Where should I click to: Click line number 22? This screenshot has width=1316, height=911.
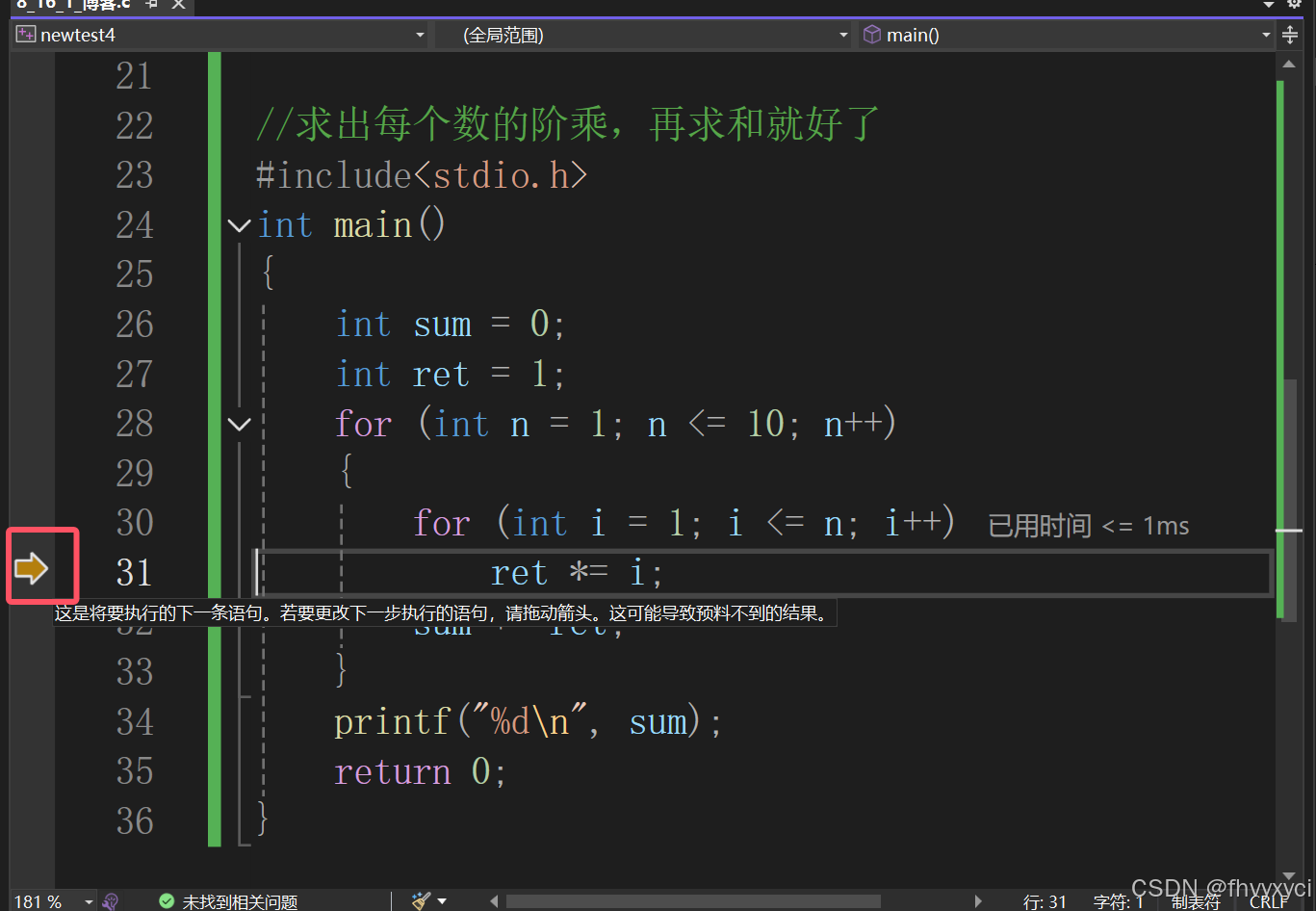click(x=134, y=126)
